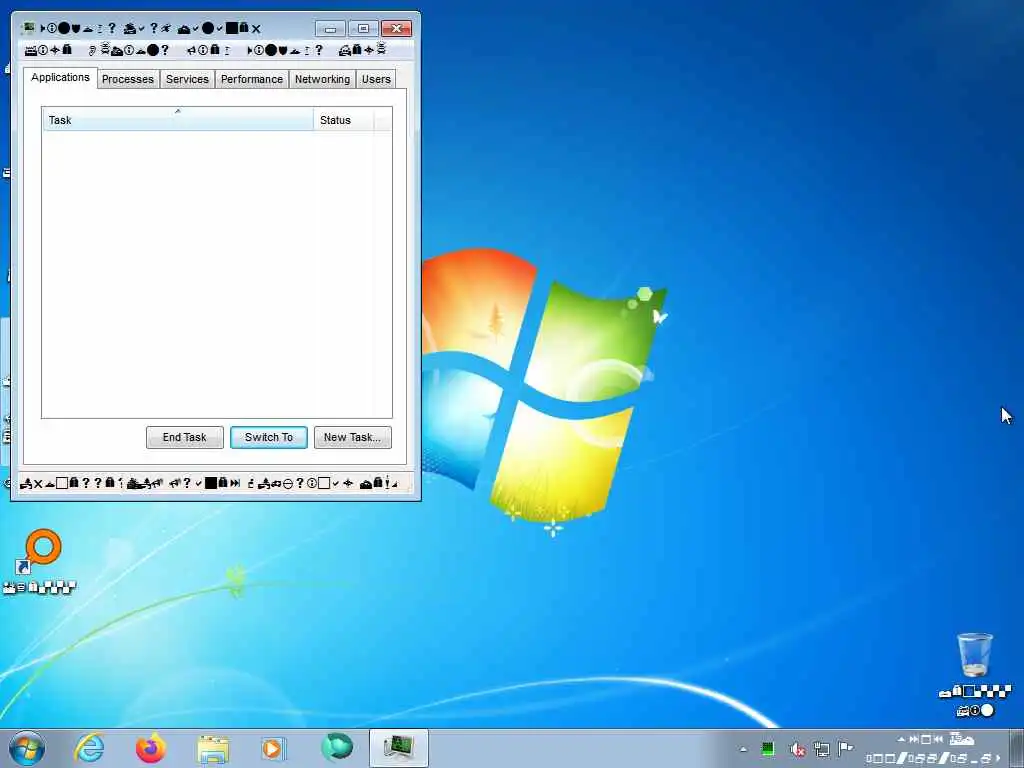Click the muted volume speaker tray icon
Viewport: 1024px width, 768px height.
tap(797, 750)
